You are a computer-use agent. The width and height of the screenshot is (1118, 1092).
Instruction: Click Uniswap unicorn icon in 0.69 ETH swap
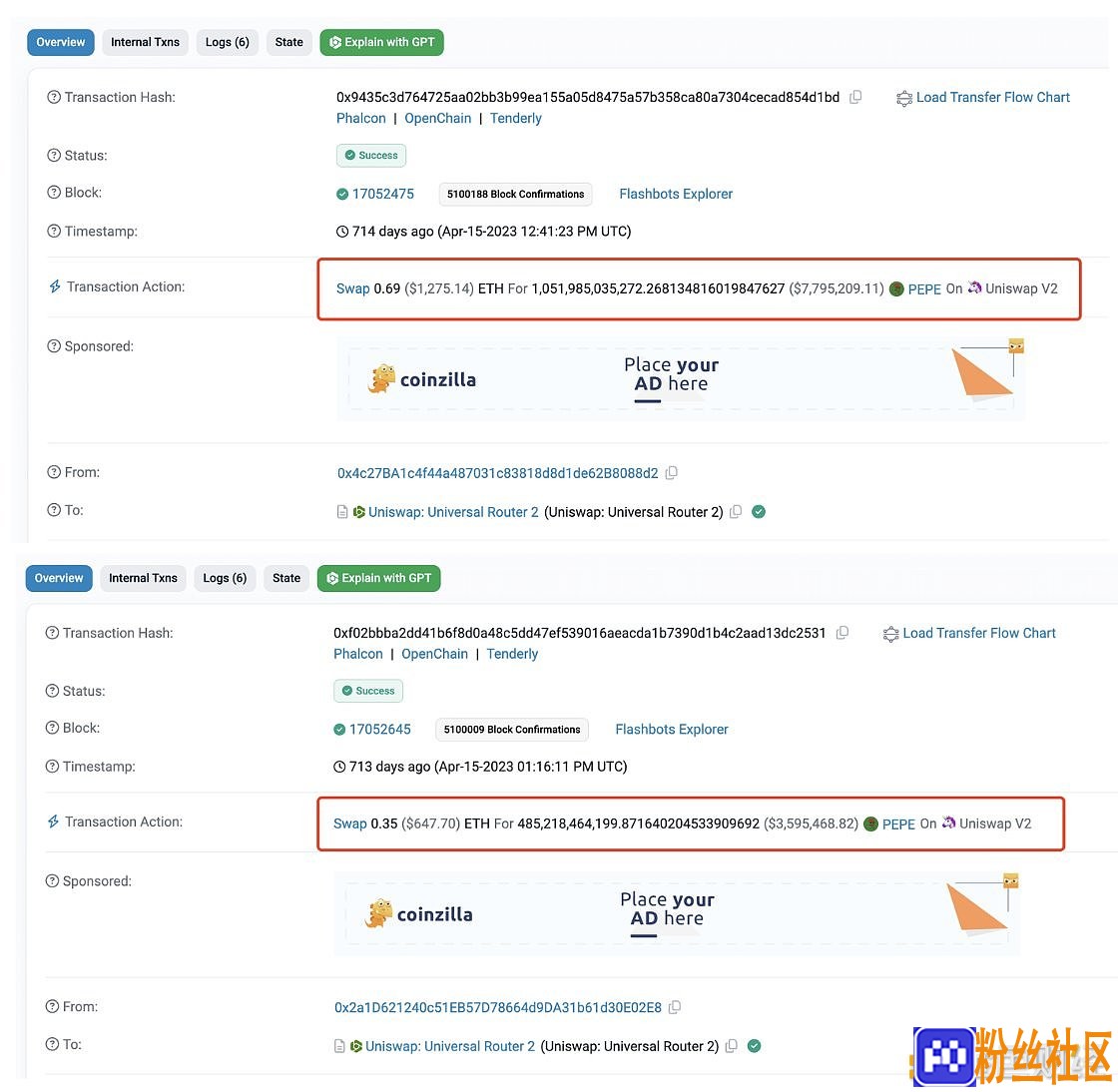pyautogui.click(x=974, y=287)
